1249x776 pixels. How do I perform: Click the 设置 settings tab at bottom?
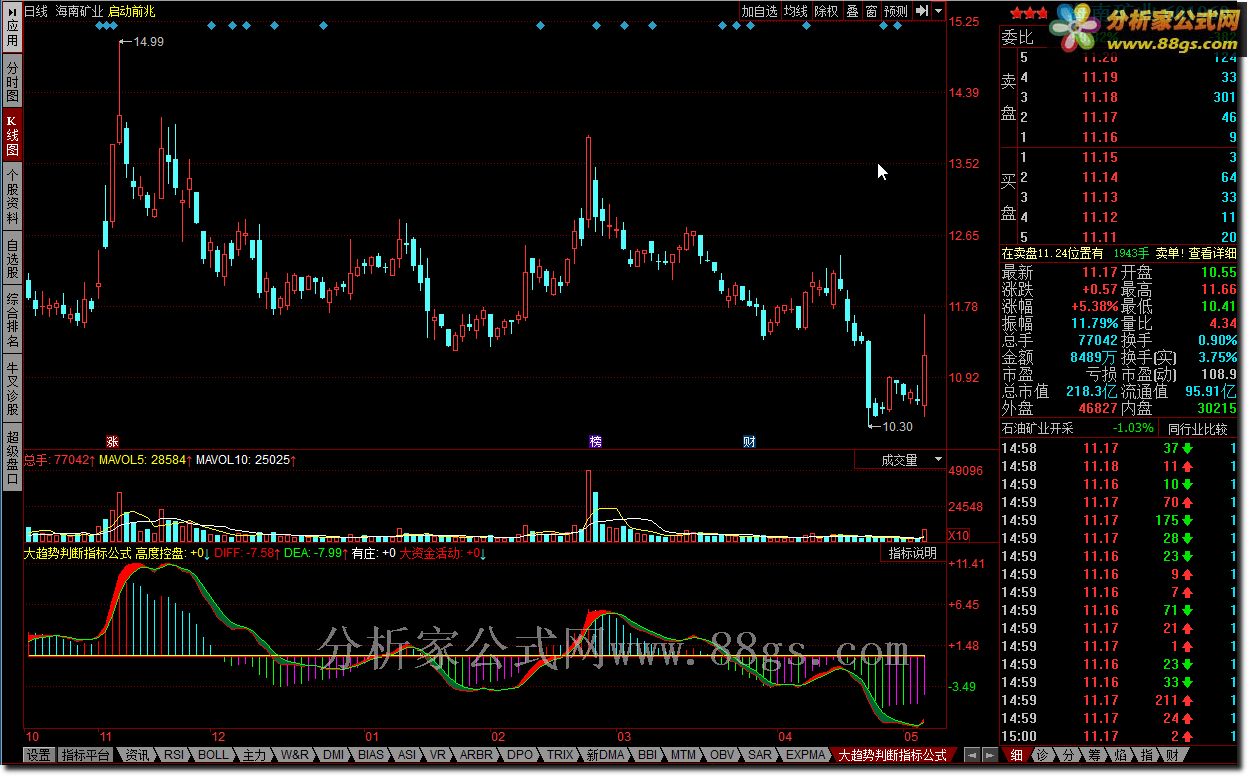click(39, 755)
